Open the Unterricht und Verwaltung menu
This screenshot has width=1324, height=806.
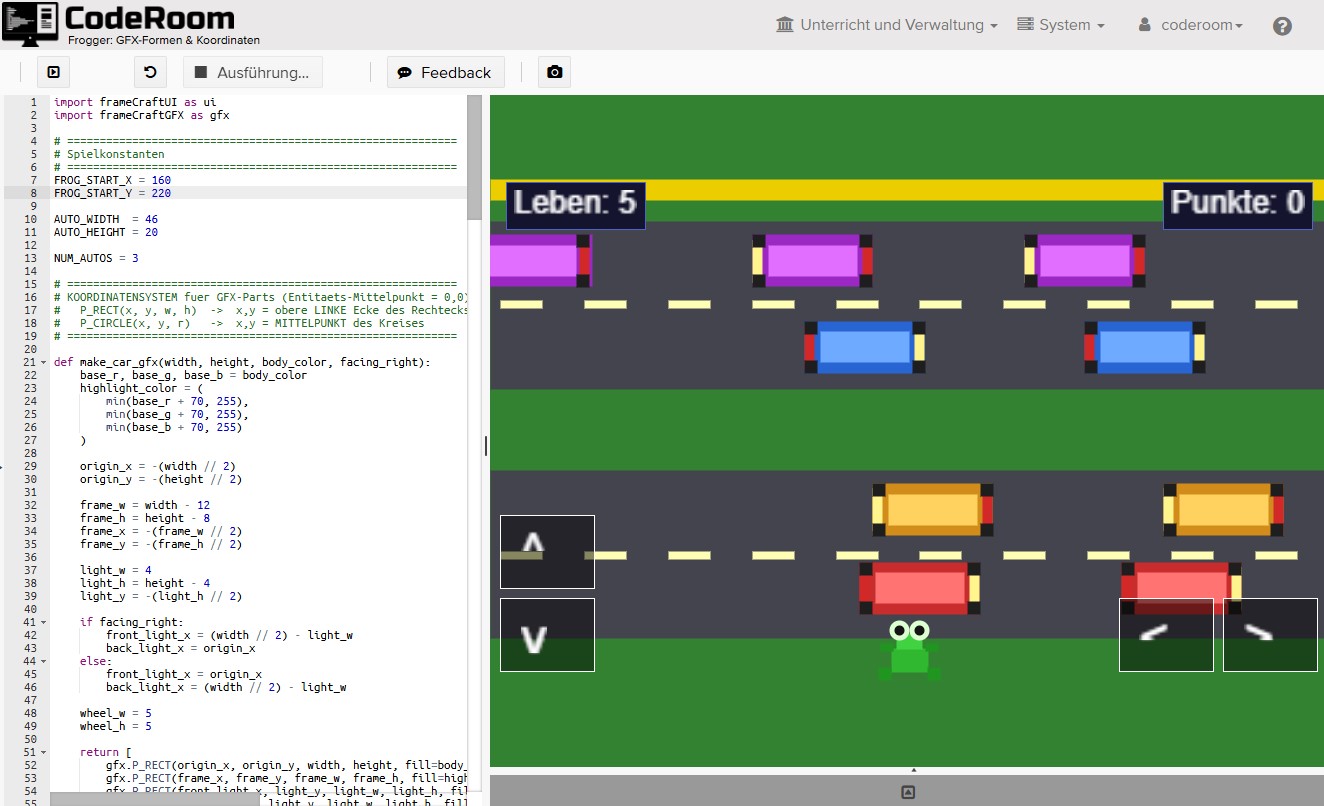pos(886,25)
